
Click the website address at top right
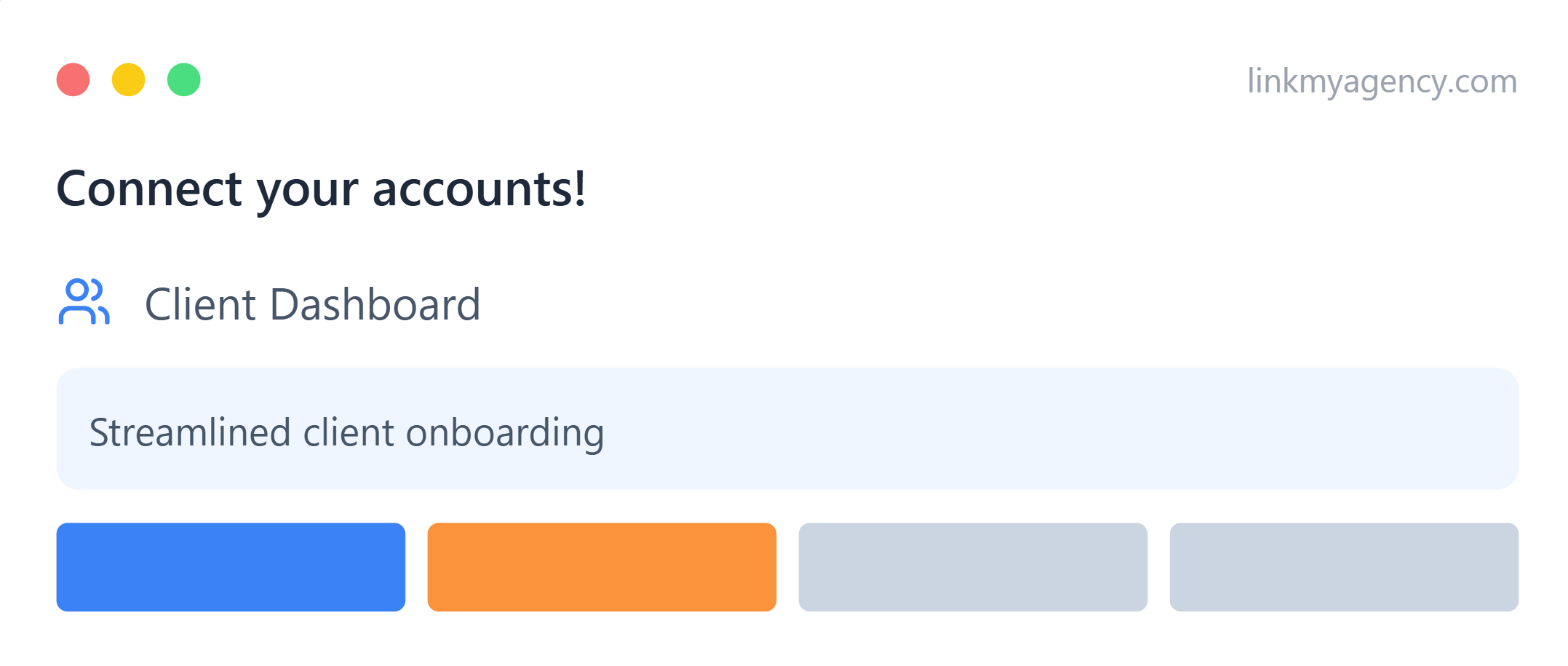coord(1382,82)
